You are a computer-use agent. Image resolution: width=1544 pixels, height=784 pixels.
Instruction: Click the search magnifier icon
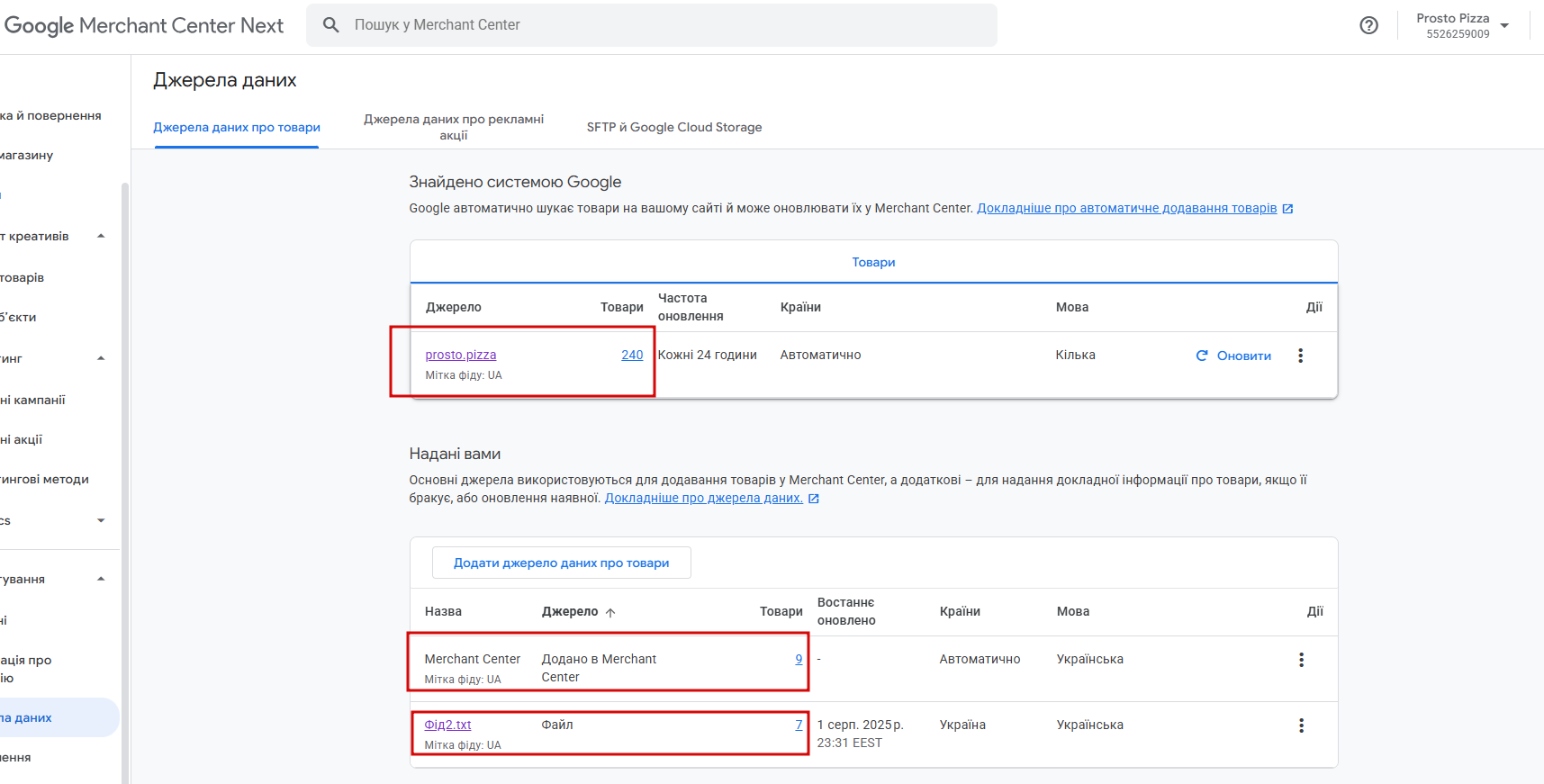pyautogui.click(x=331, y=25)
